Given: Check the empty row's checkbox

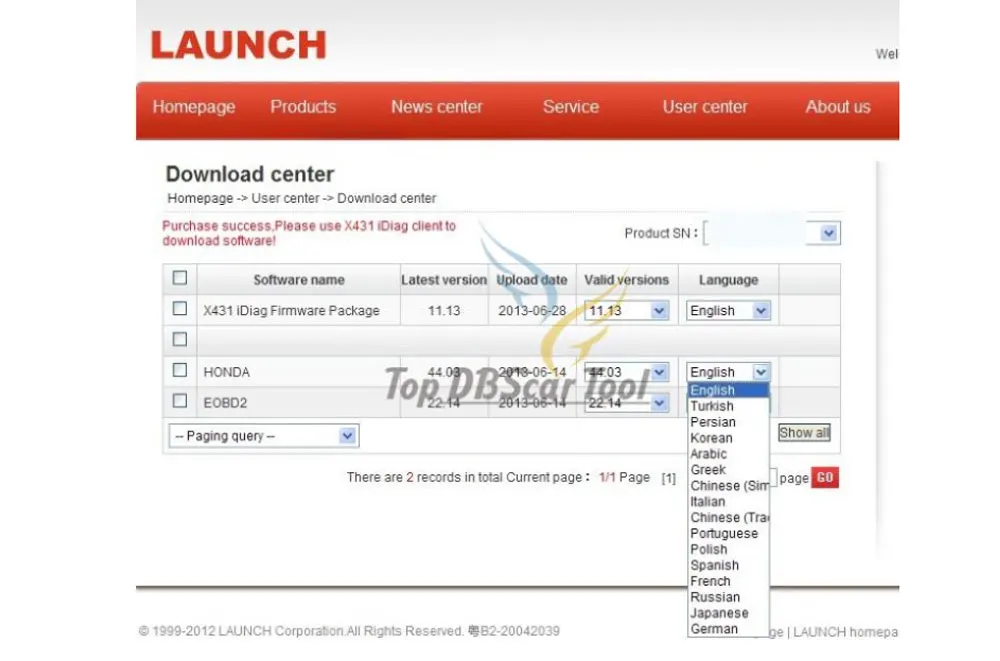Looking at the screenshot, I should pos(180,339).
